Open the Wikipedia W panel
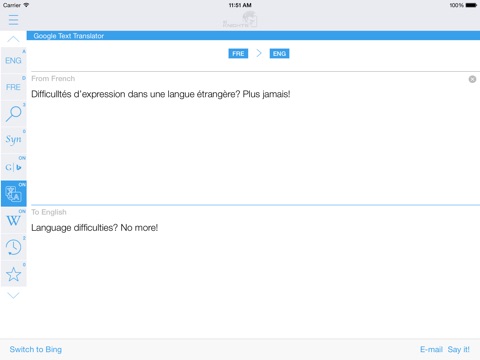 click(14, 220)
